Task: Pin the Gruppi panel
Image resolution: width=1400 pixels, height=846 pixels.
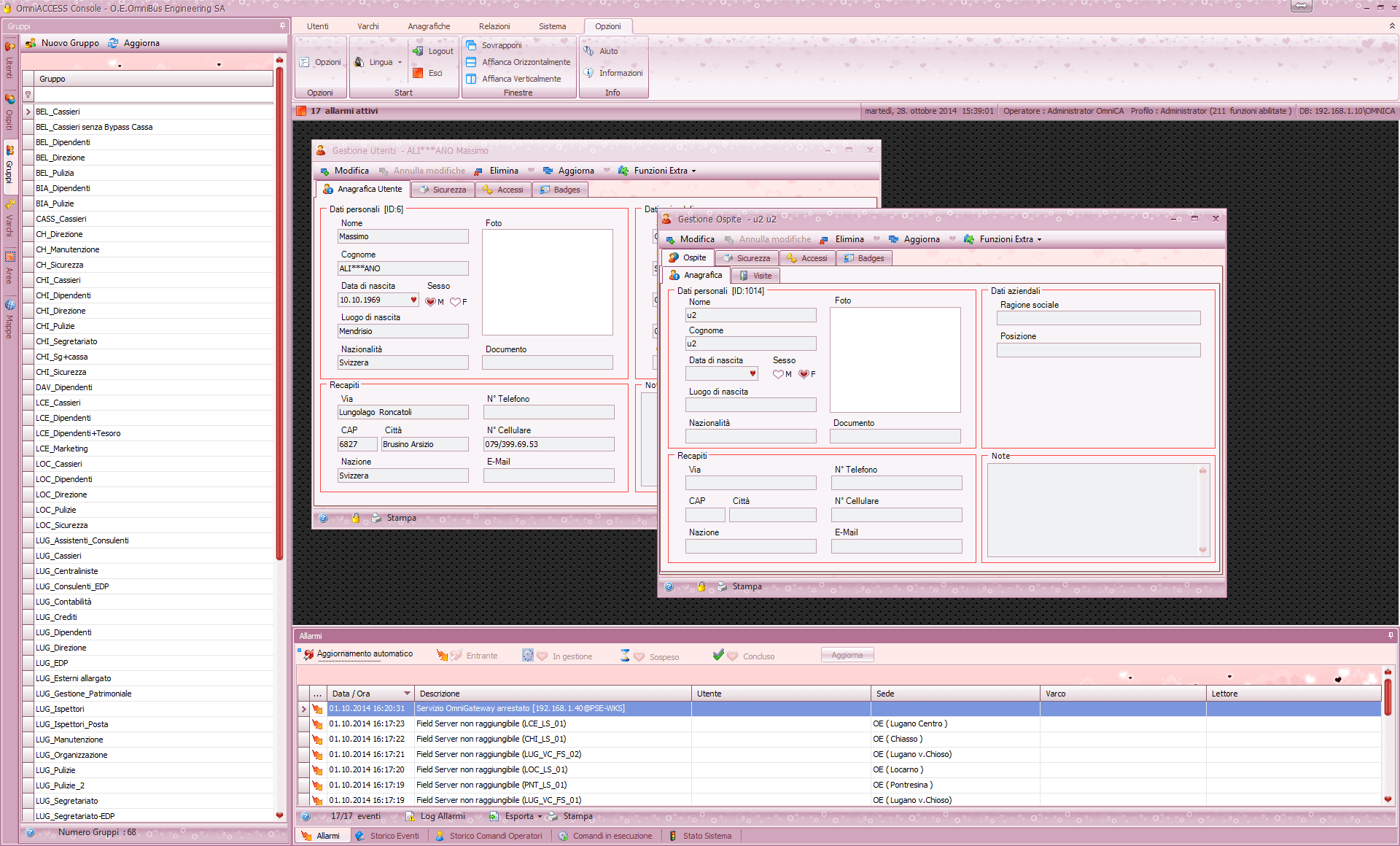Action: (283, 26)
